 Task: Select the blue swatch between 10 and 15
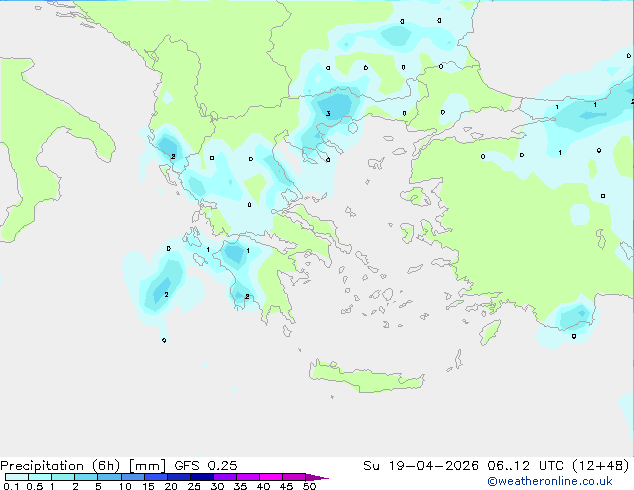(132, 477)
